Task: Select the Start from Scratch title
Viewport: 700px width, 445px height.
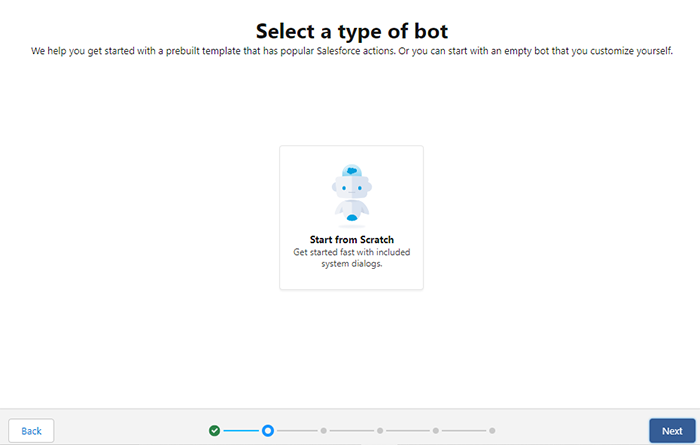Action: coord(351,240)
